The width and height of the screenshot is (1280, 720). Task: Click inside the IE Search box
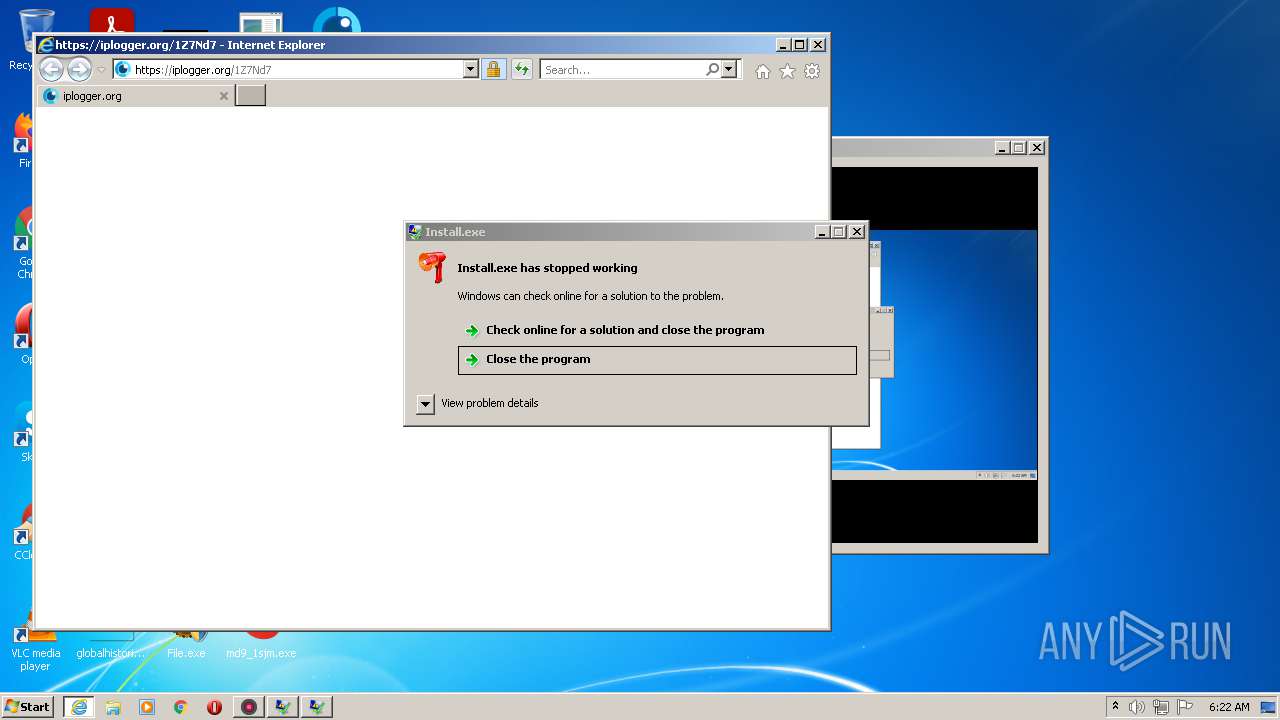(x=622, y=70)
